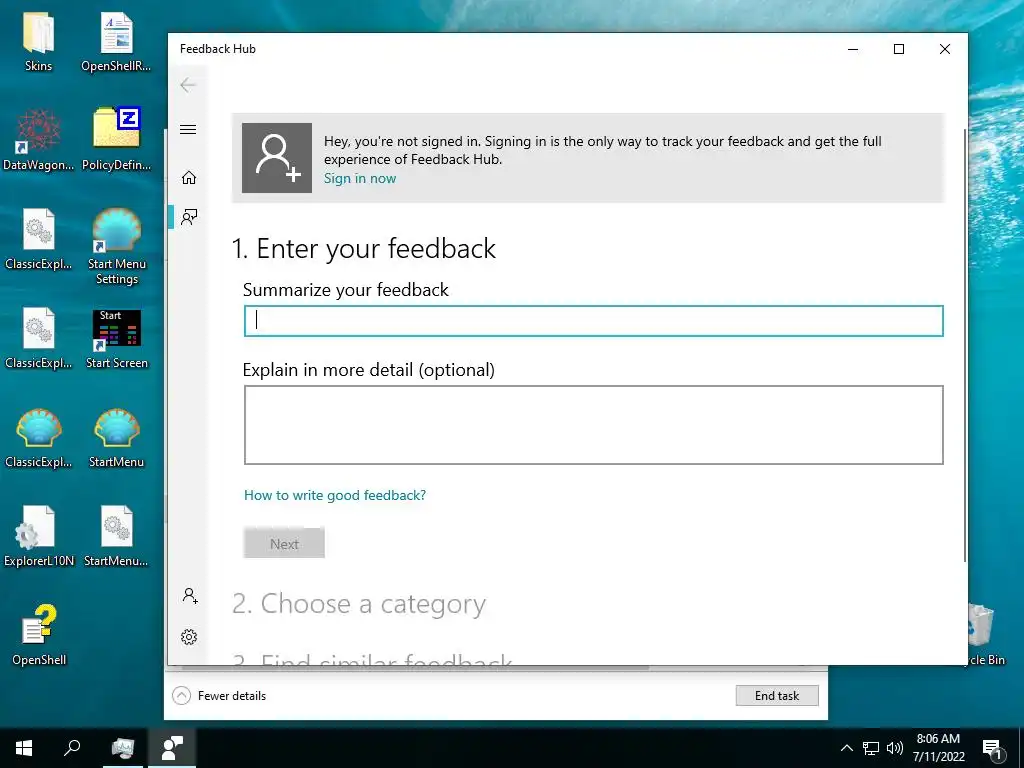
Task: Select the OpenShellR... desktop file
Action: point(116,42)
